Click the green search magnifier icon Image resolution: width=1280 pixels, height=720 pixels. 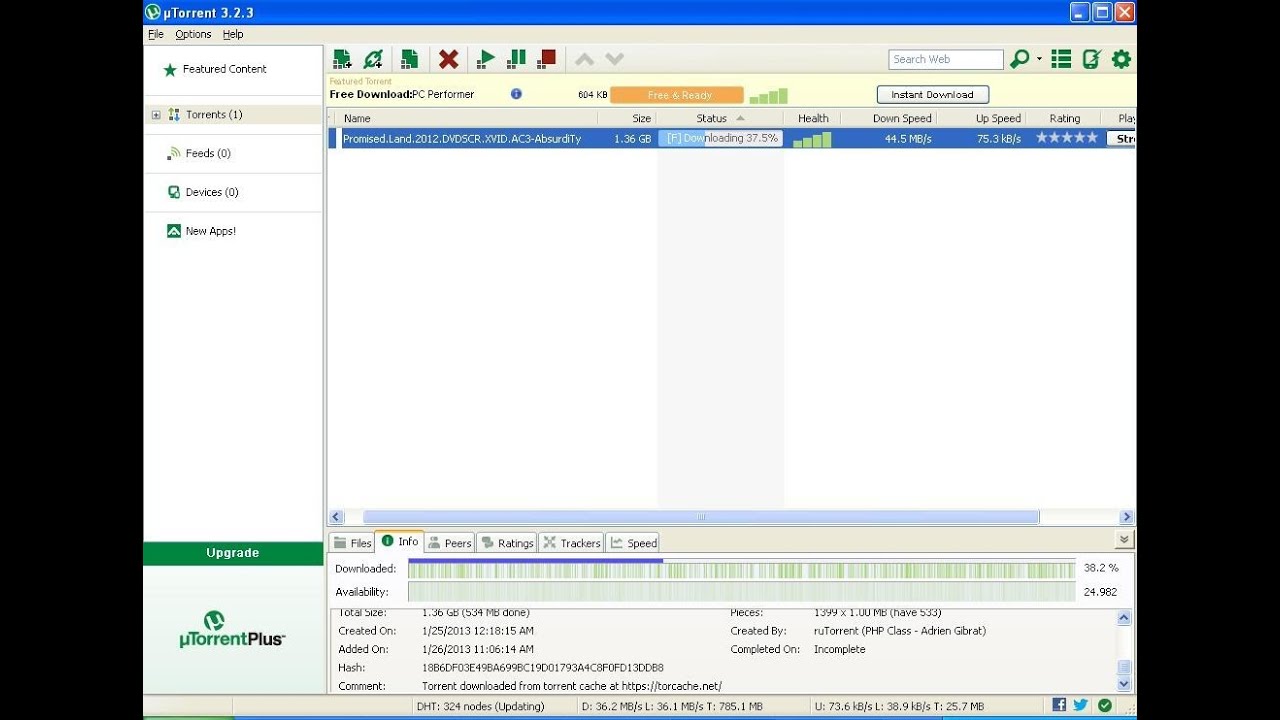1019,59
